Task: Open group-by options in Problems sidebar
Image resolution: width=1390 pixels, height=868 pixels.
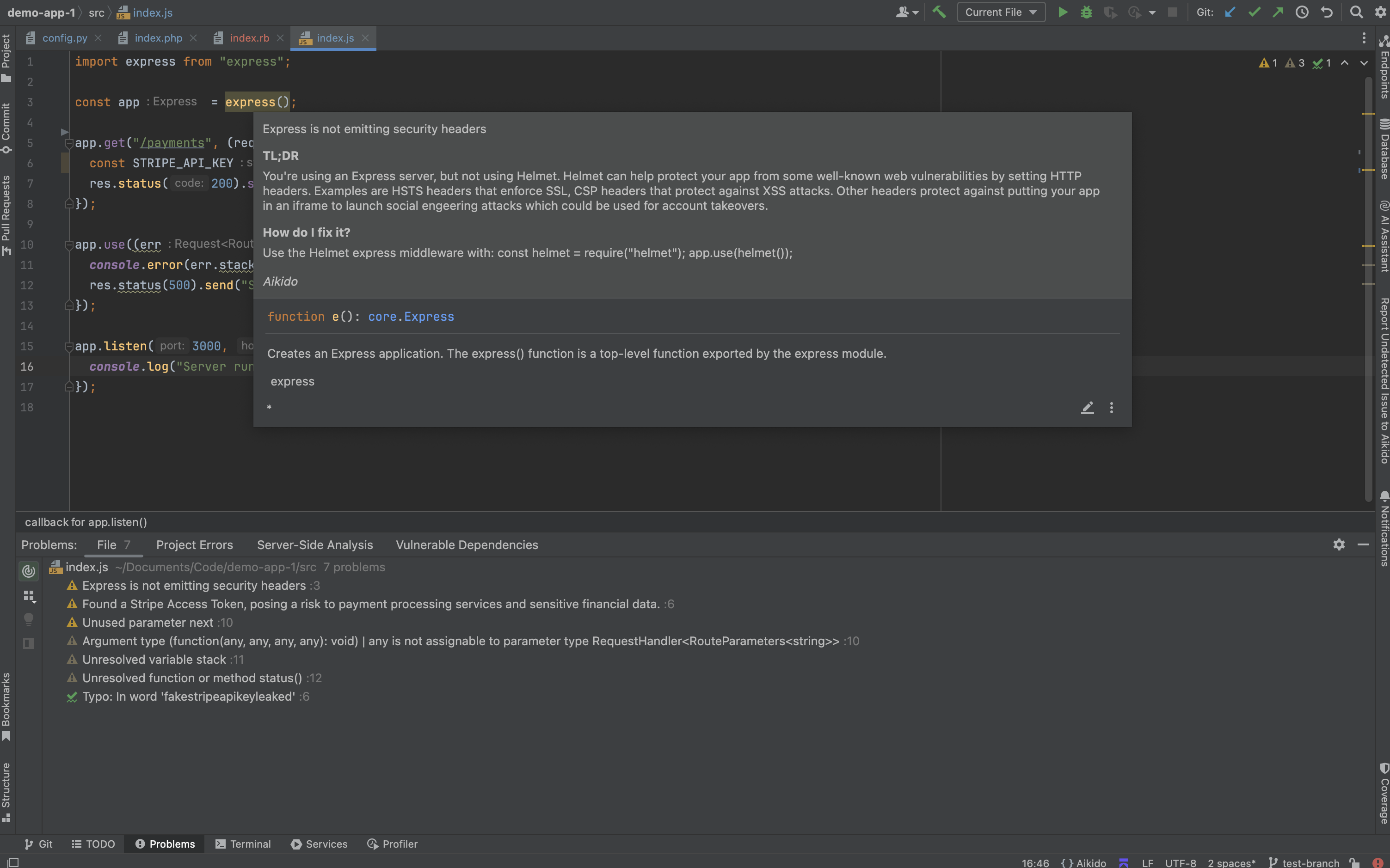Action: (29, 596)
